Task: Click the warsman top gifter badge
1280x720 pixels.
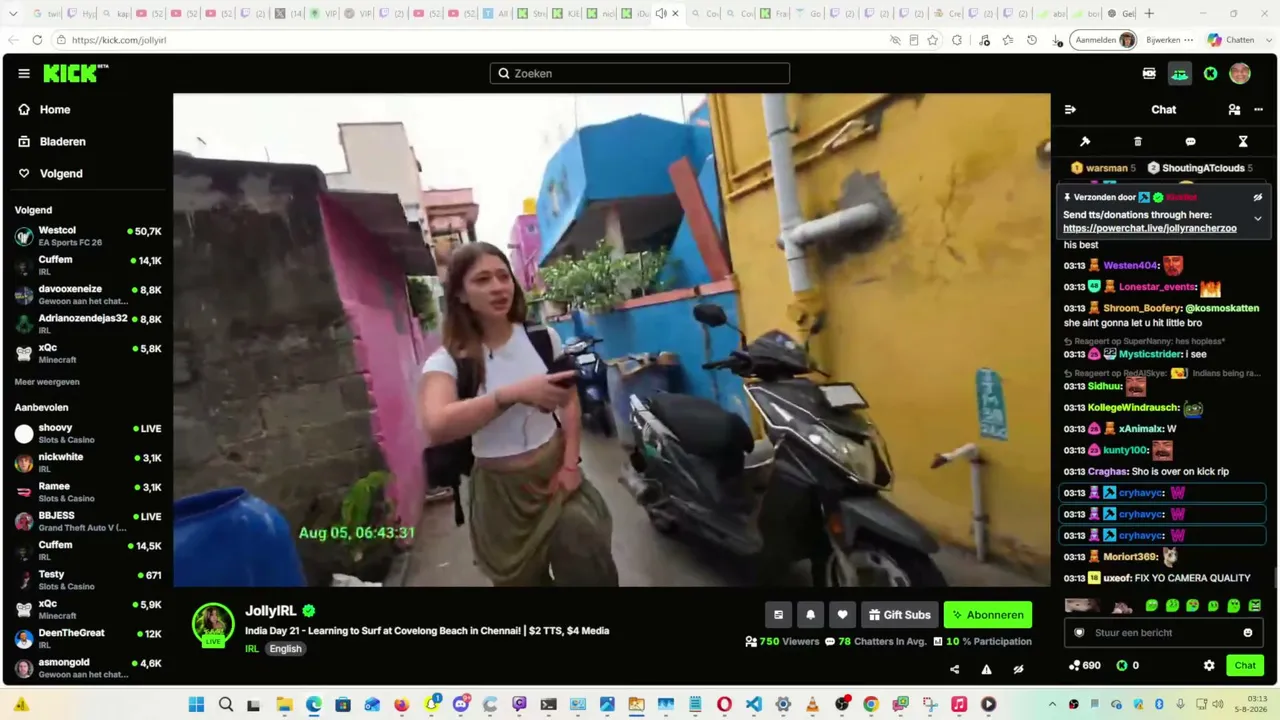Action: pos(1103,168)
